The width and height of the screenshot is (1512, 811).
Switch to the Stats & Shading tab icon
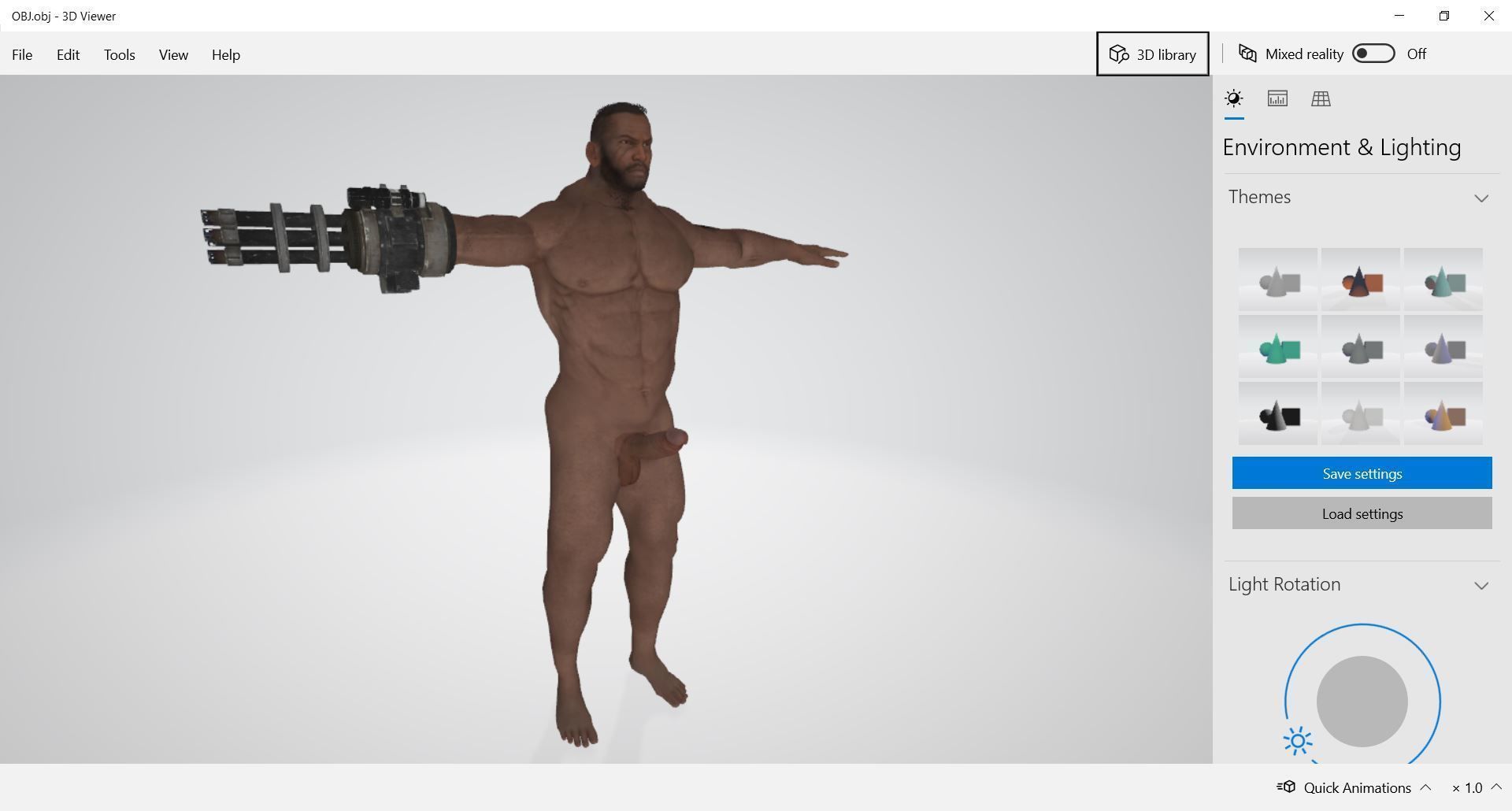click(1277, 98)
